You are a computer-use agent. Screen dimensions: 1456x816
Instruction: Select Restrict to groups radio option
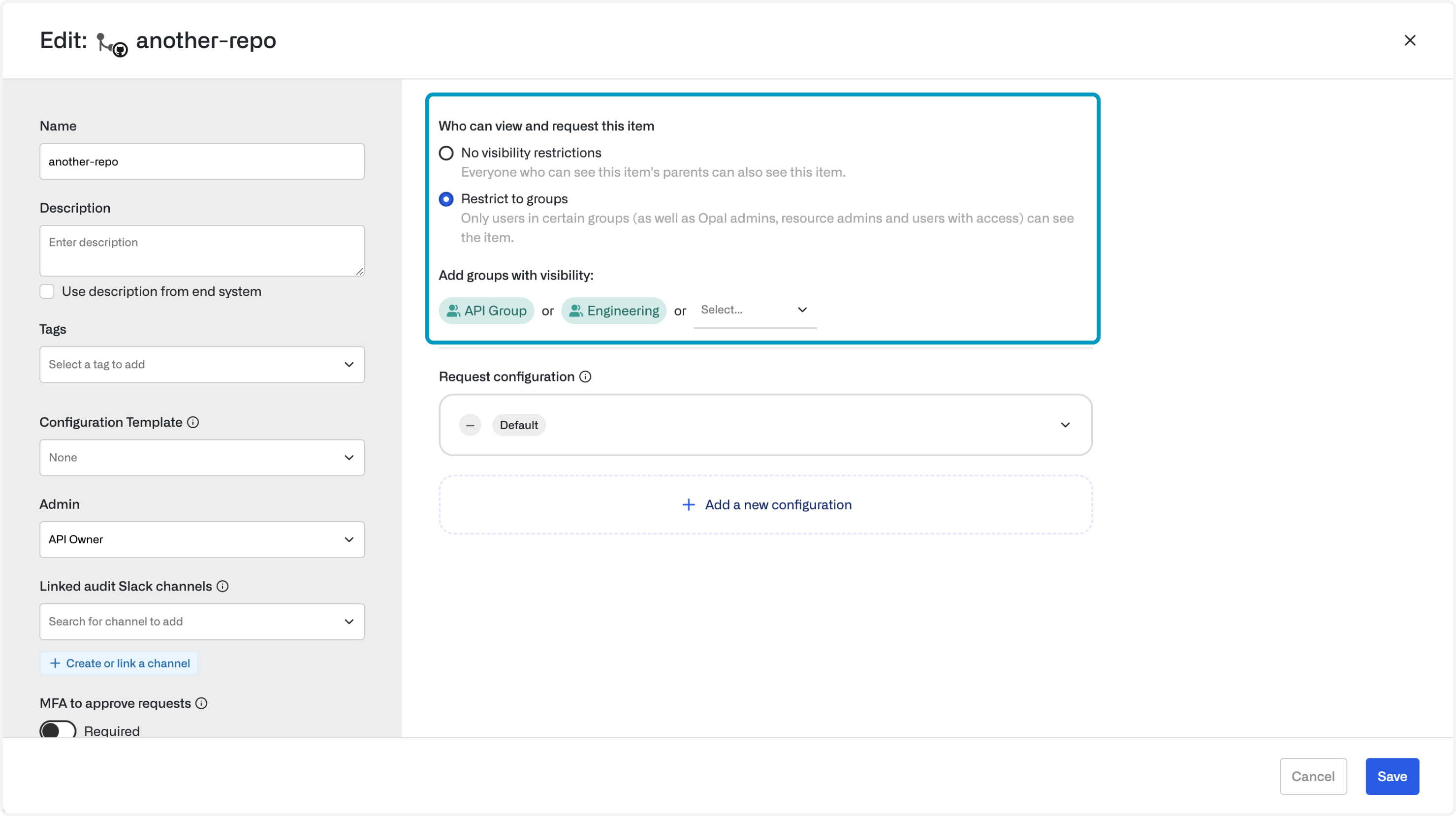446,199
